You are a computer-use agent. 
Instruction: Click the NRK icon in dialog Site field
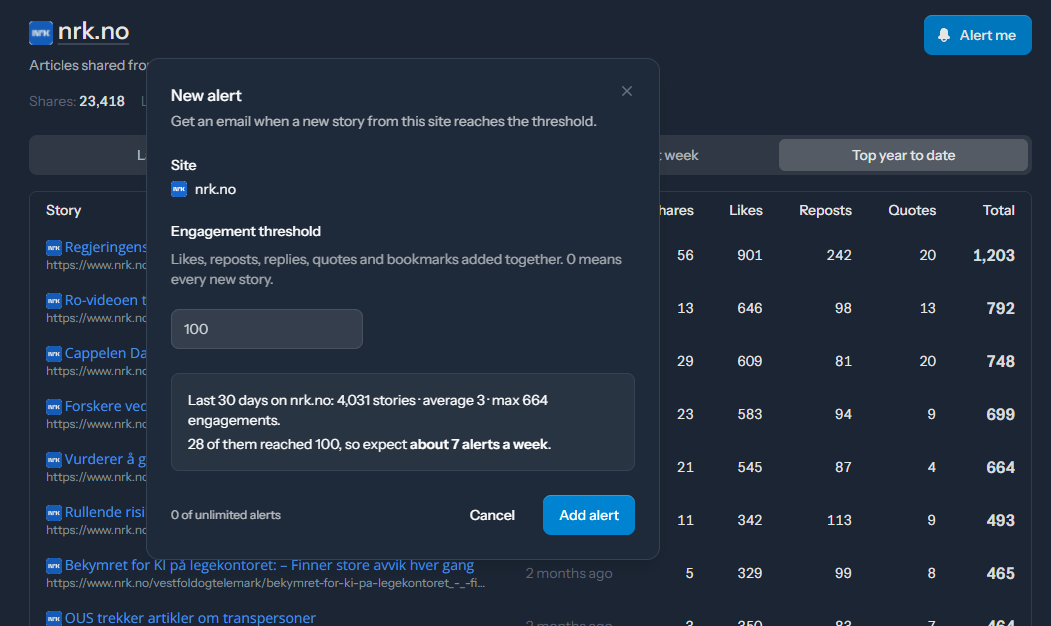tap(179, 189)
